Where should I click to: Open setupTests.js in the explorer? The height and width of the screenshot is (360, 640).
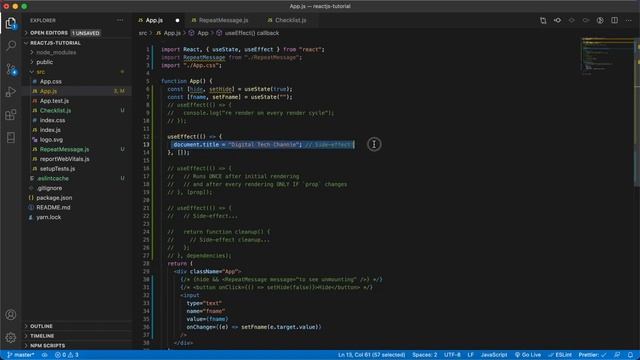tap(57, 169)
